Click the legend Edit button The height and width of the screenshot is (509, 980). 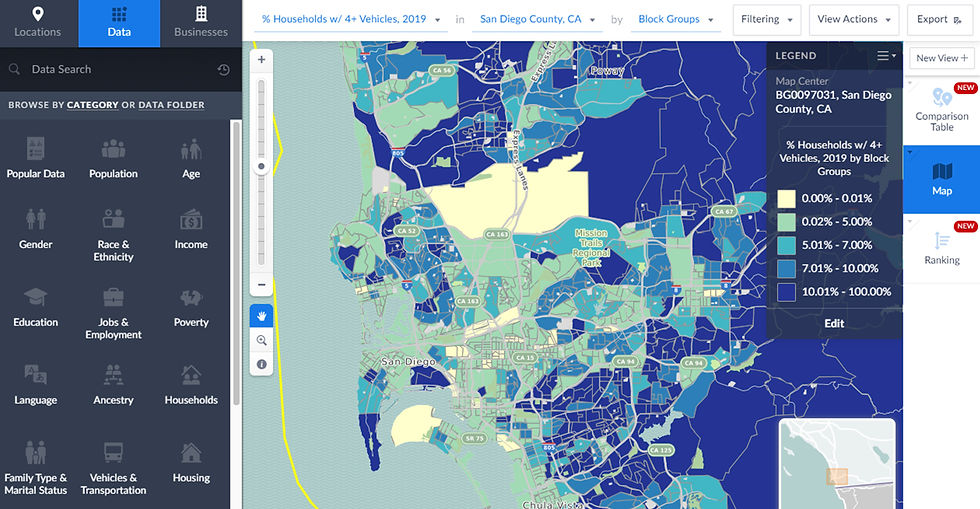[834, 323]
